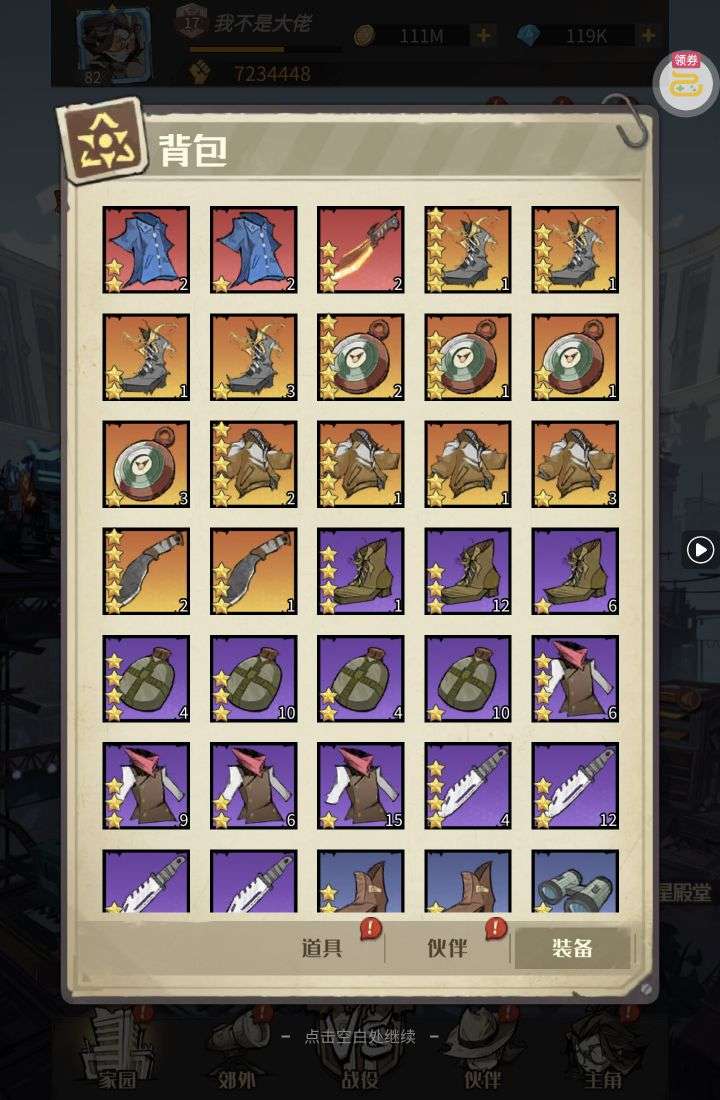Select the serrated combat knife with count 12
The width and height of the screenshot is (720, 1100).
tap(575, 786)
